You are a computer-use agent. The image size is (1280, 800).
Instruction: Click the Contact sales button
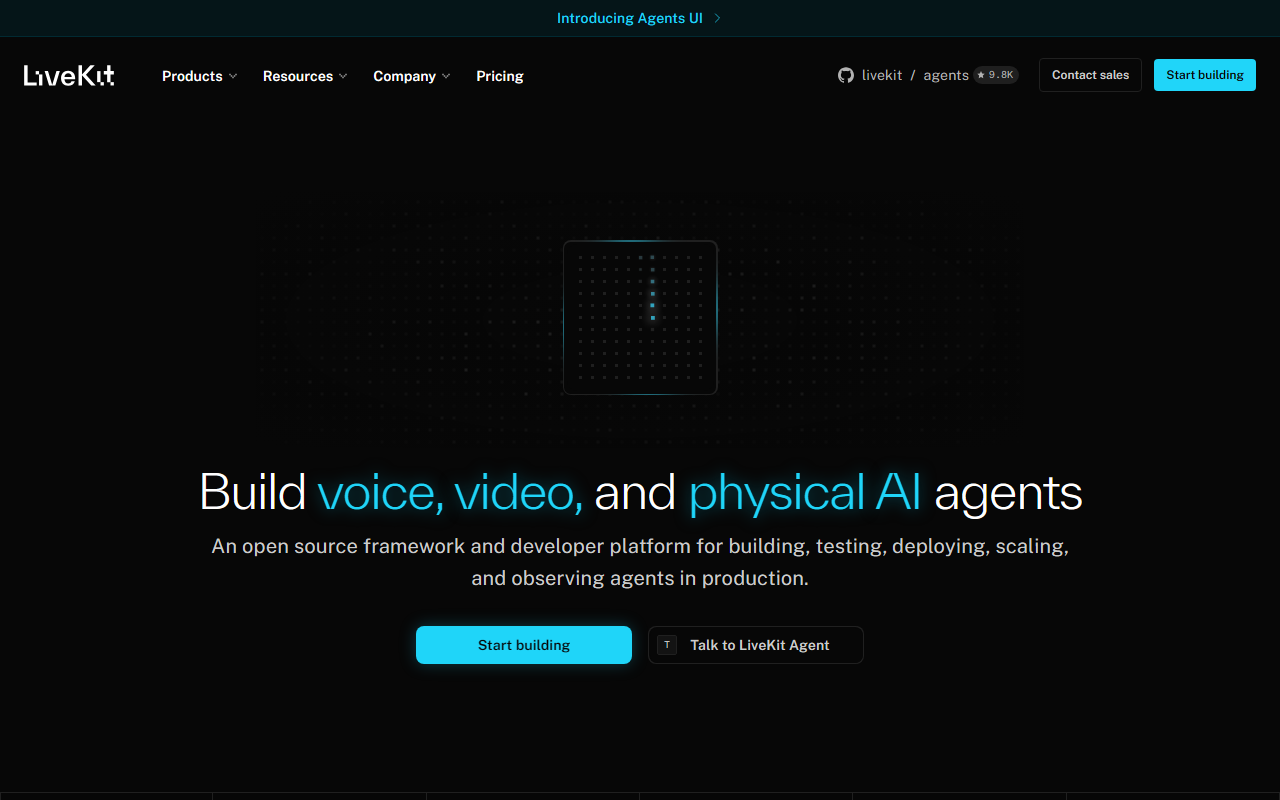pyautogui.click(x=1090, y=75)
